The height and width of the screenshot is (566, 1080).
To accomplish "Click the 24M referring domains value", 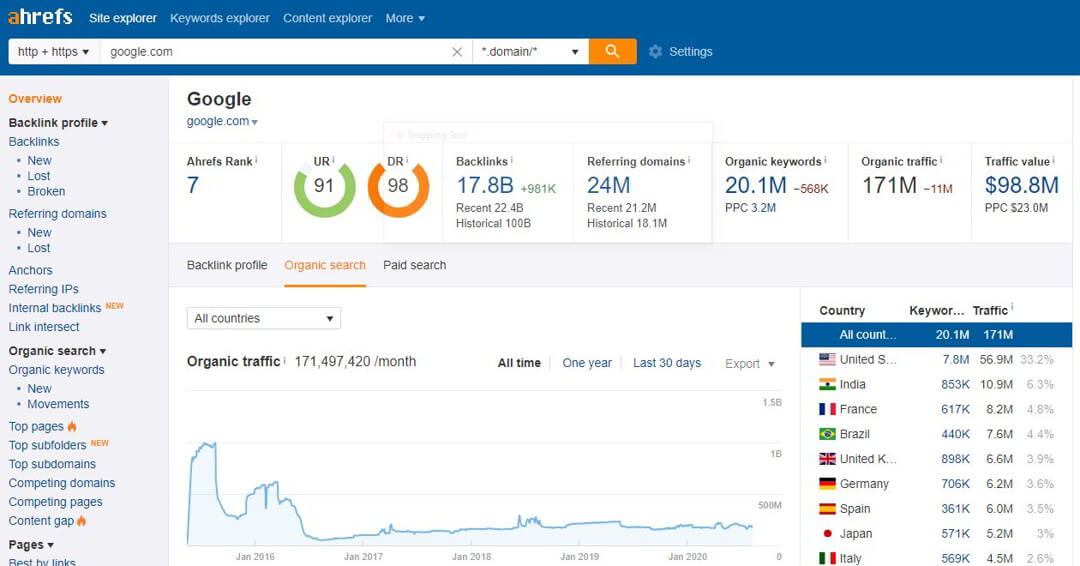I will coord(608,185).
